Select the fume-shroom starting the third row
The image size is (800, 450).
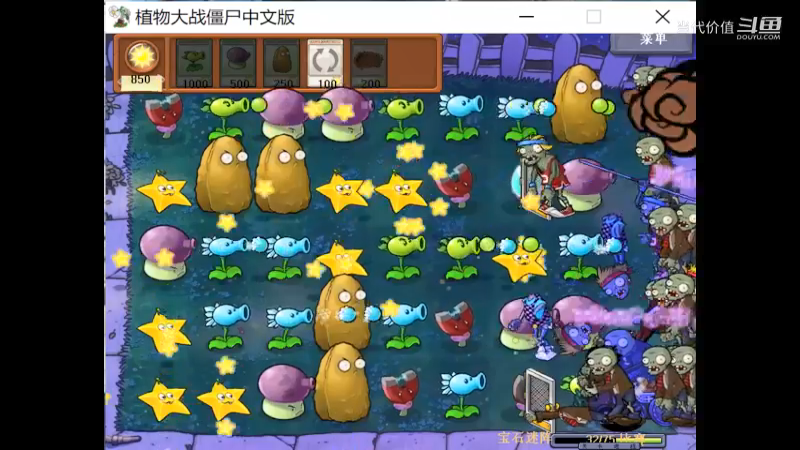coord(166,252)
